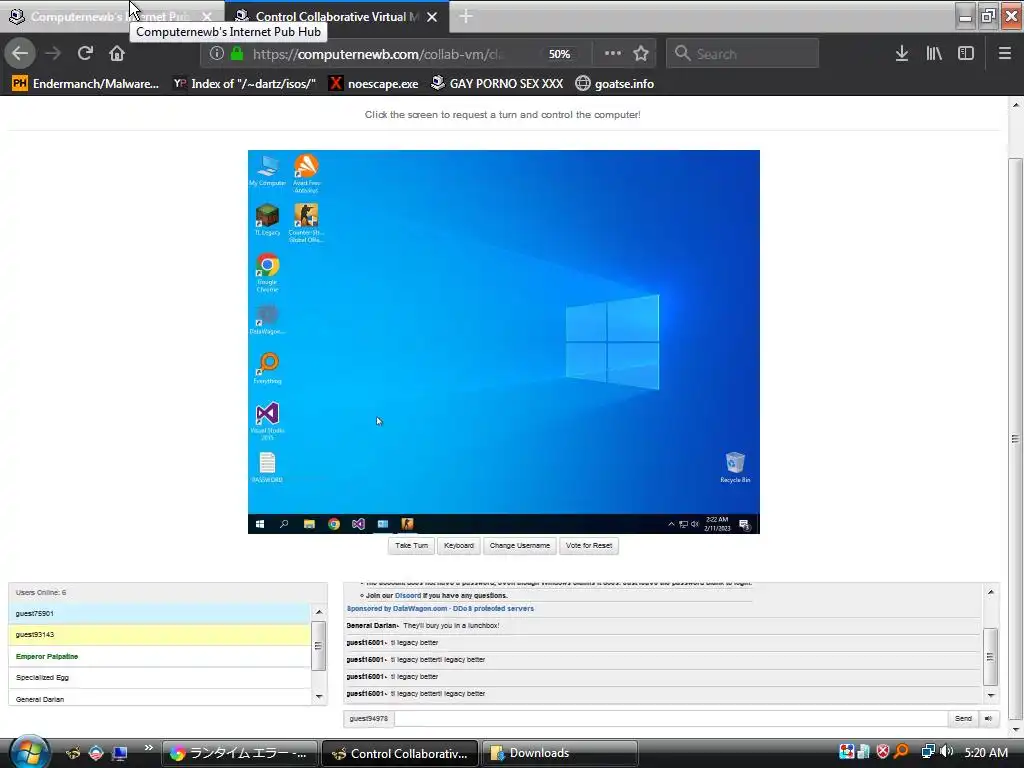The image size is (1024, 768).
Task: Click the Counter-Strike desktop icon
Action: (306, 223)
